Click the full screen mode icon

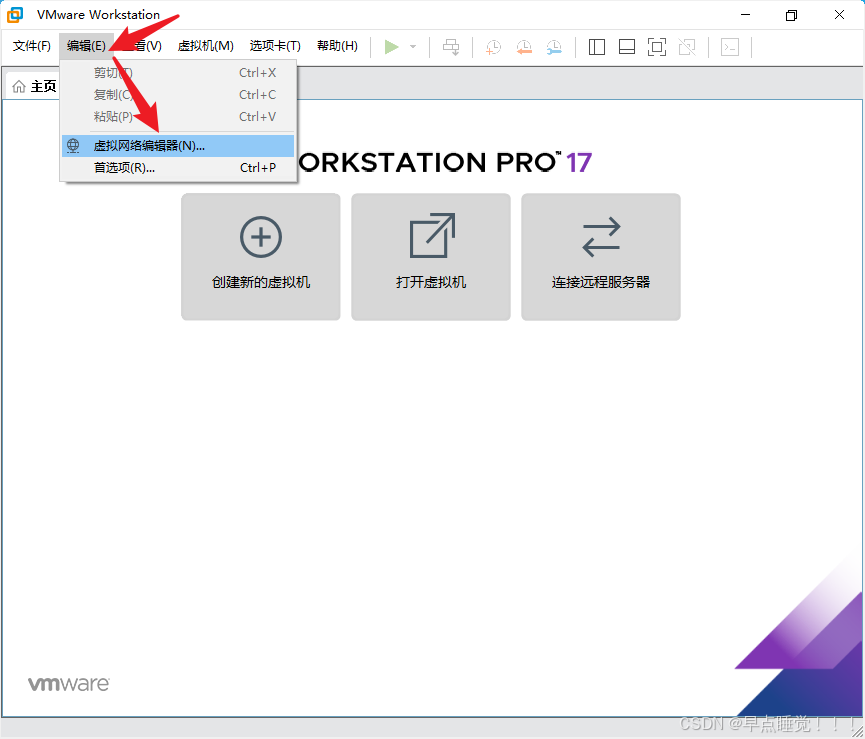pos(656,47)
